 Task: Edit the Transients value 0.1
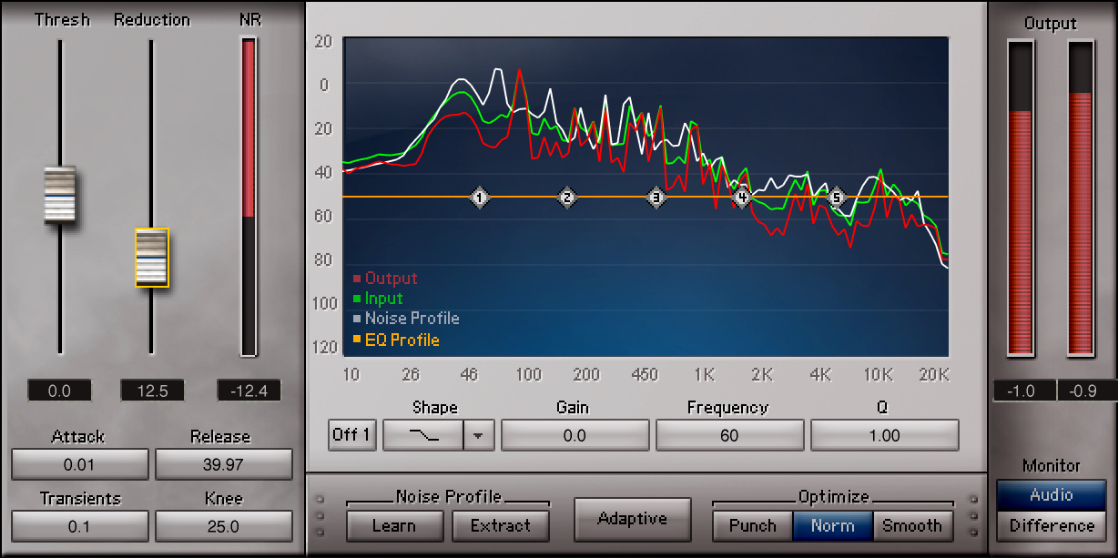80,527
